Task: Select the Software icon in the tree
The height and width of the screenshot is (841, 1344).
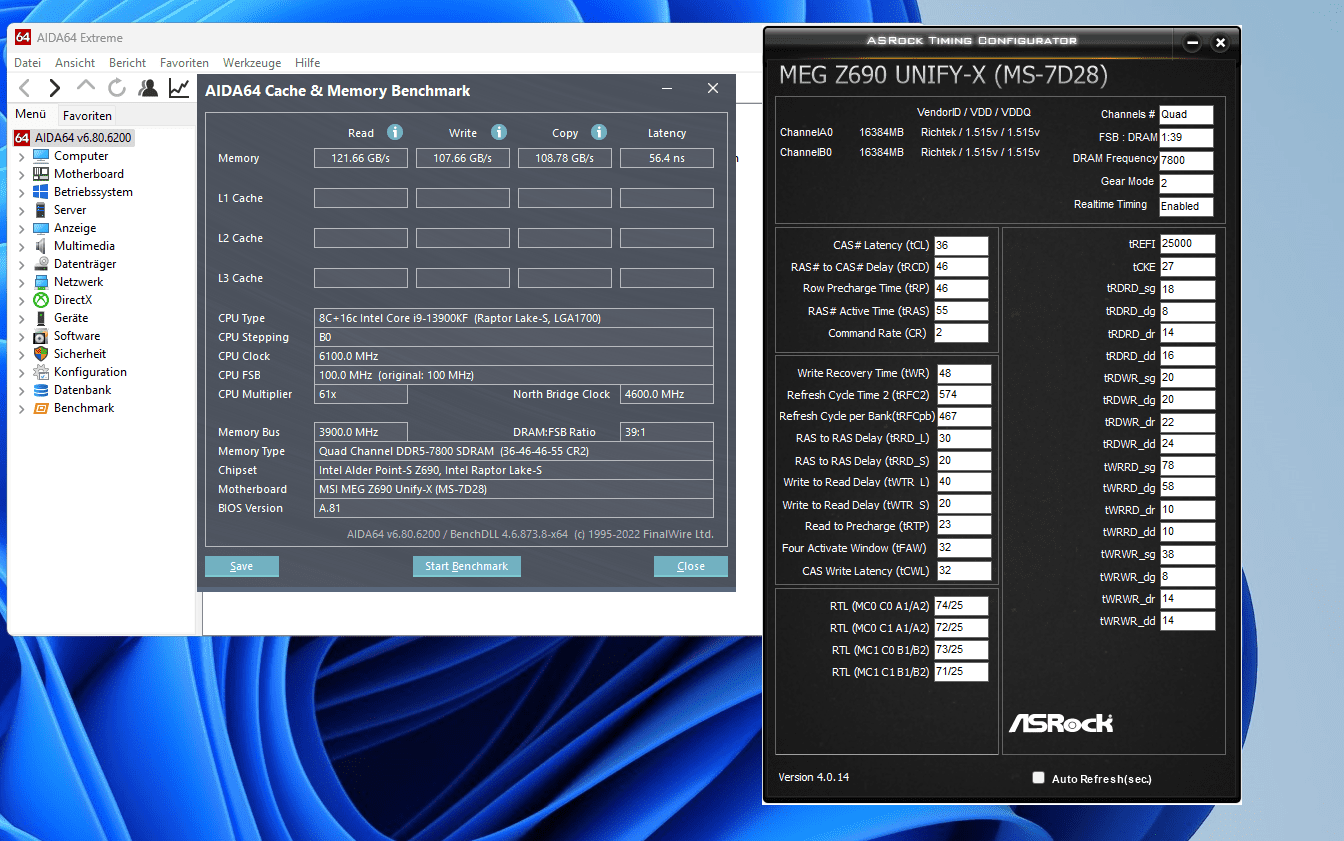Action: pos(41,336)
